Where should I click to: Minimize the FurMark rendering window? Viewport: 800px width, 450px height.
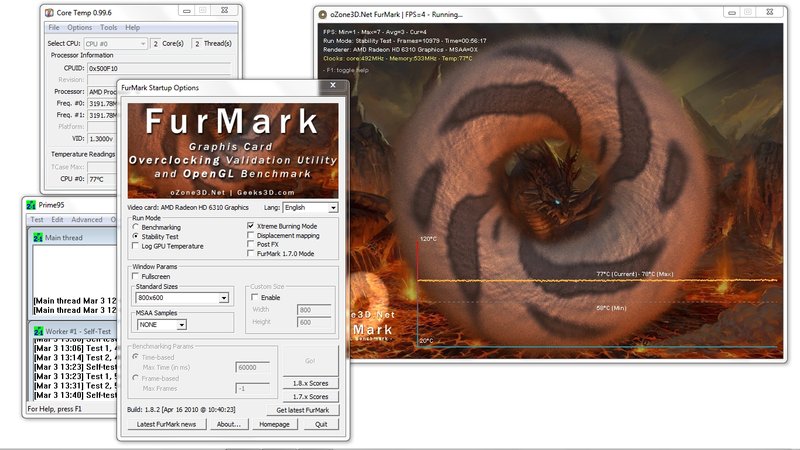[x=732, y=12]
